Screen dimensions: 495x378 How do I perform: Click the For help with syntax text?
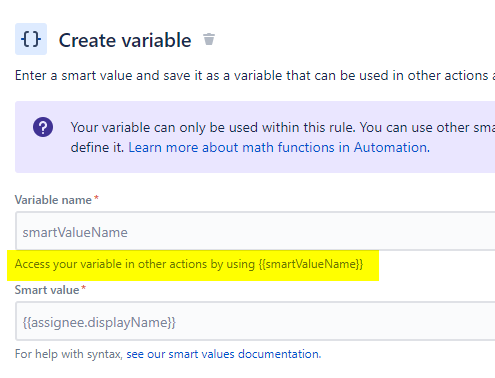pyautogui.click(x=69, y=354)
